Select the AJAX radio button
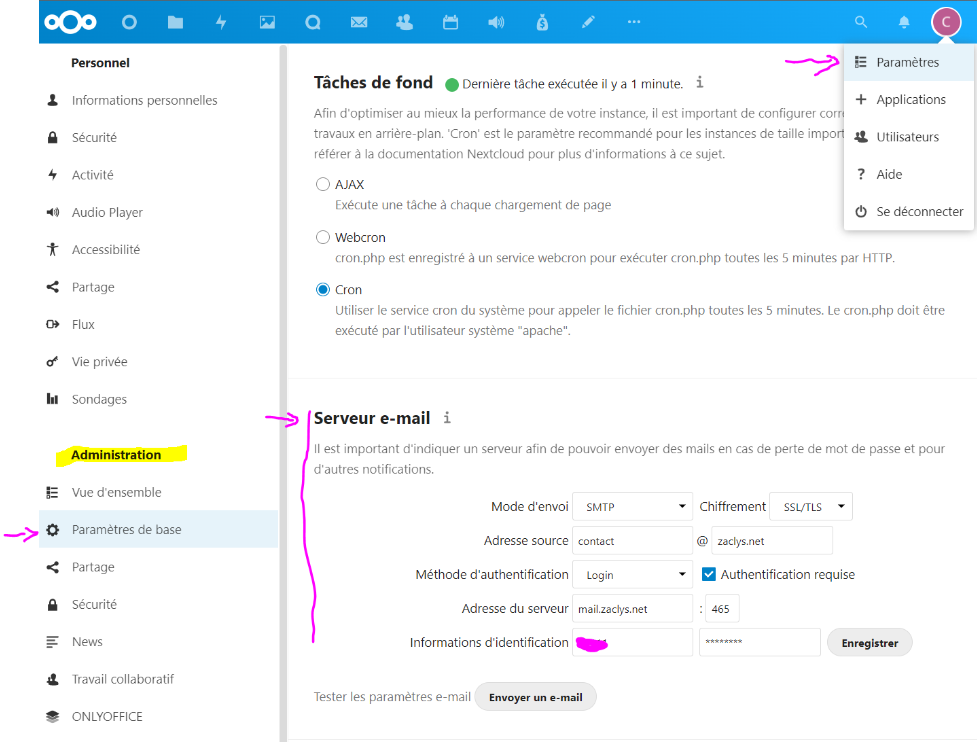 pyautogui.click(x=323, y=185)
